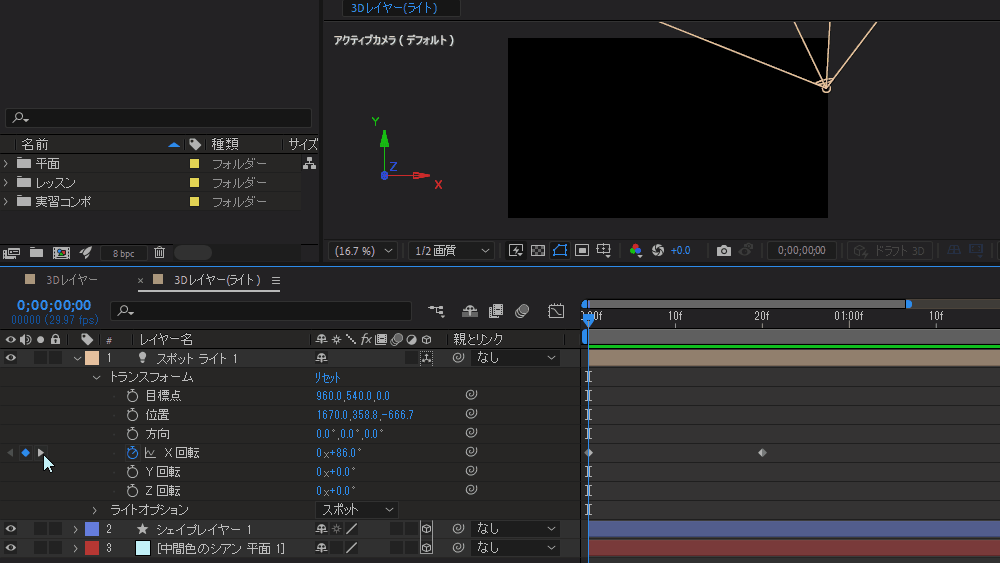Toggle Draft 3D button
1000x563 pixels.
tap(890, 251)
